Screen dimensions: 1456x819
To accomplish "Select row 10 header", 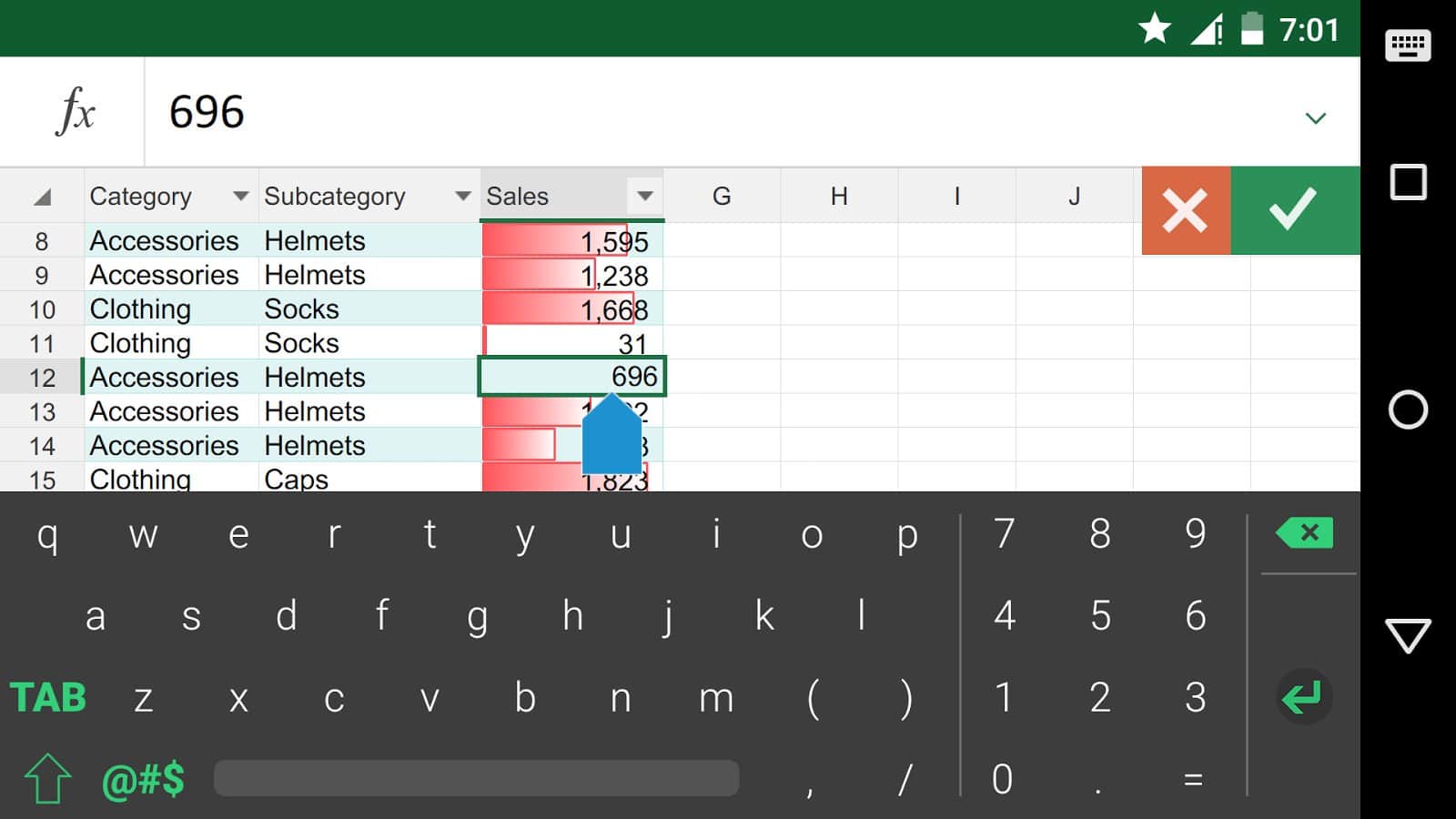I will (x=42, y=309).
